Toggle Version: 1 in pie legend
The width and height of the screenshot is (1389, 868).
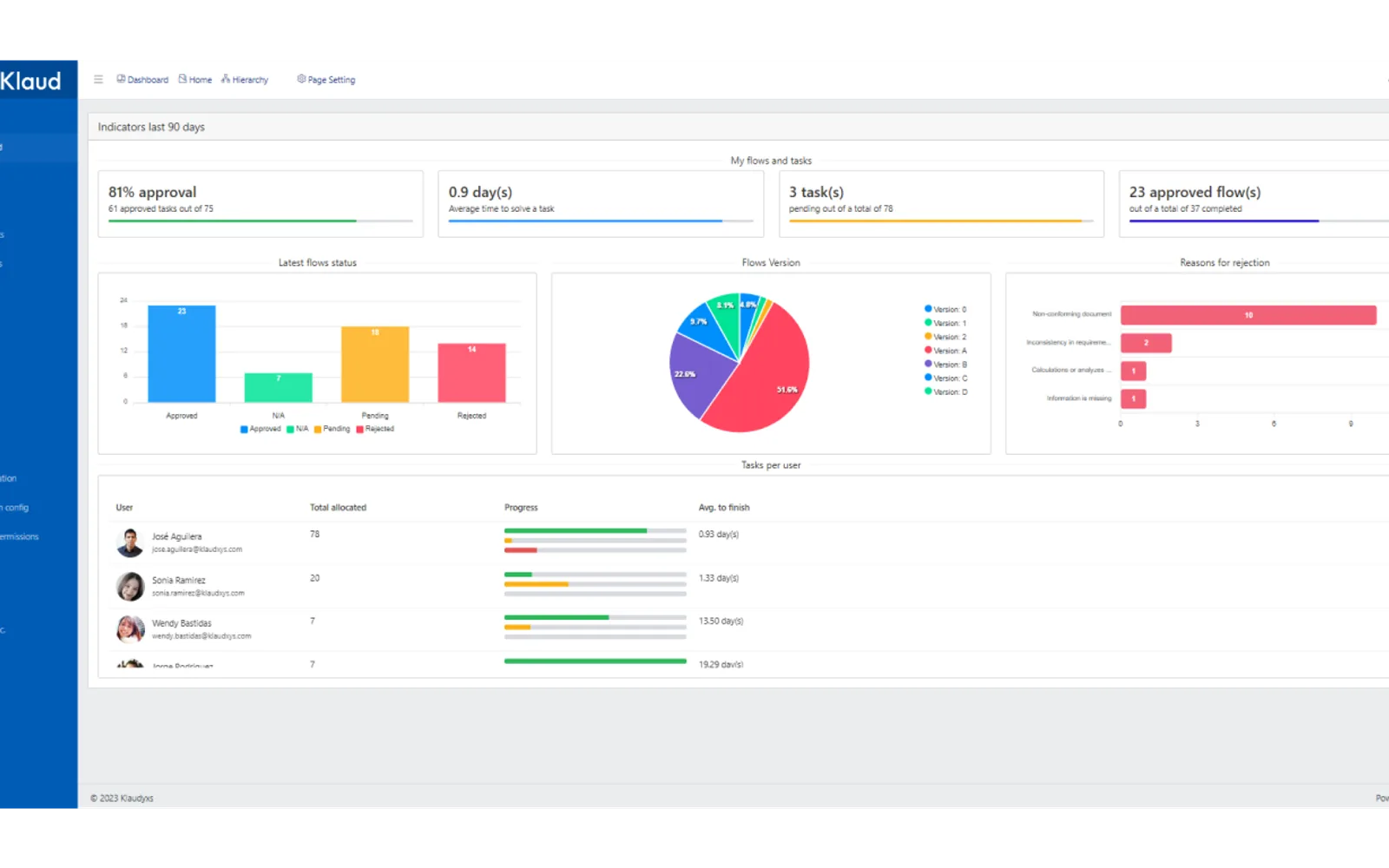click(945, 323)
